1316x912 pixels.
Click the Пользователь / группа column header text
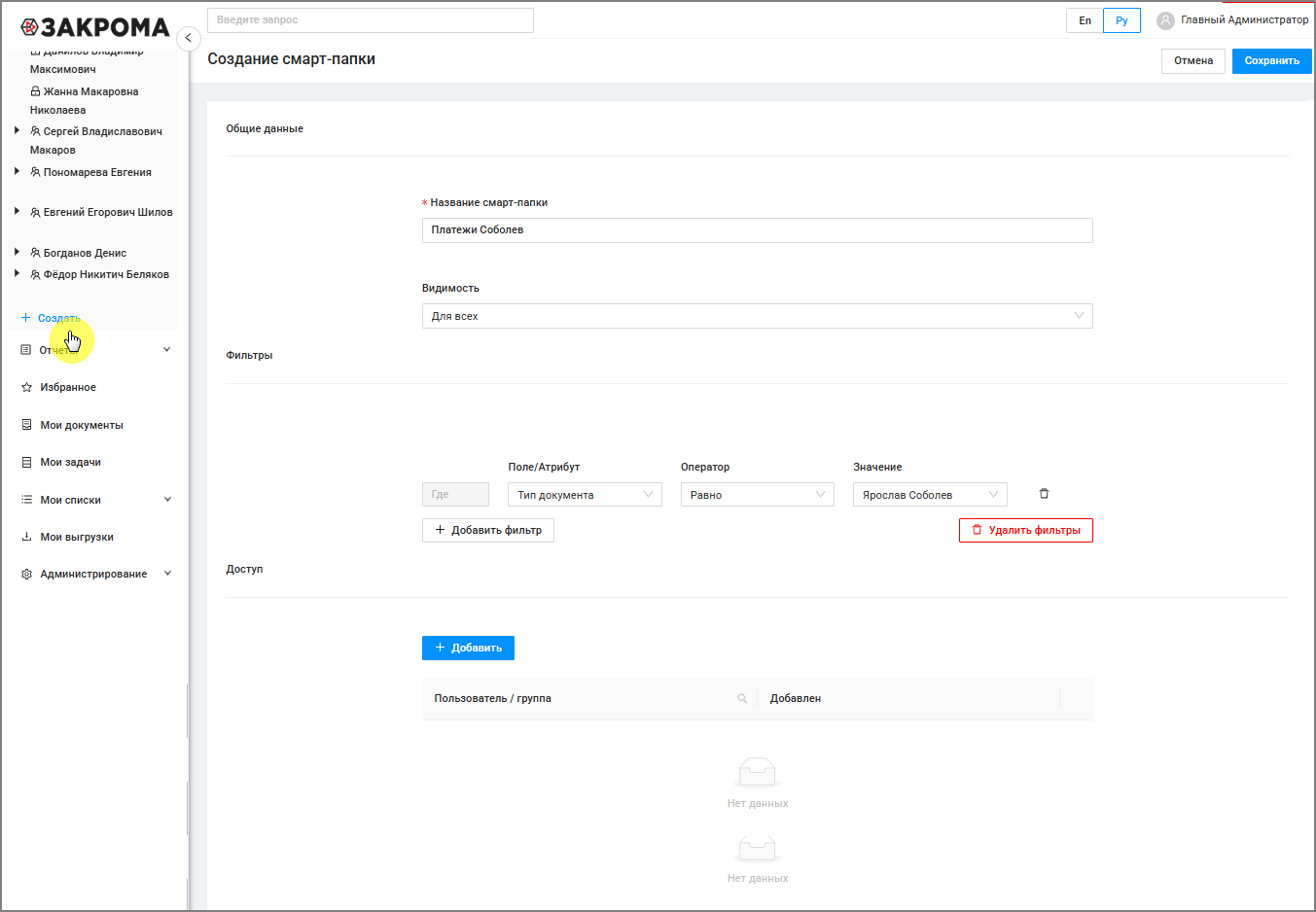pyautogui.click(x=493, y=699)
